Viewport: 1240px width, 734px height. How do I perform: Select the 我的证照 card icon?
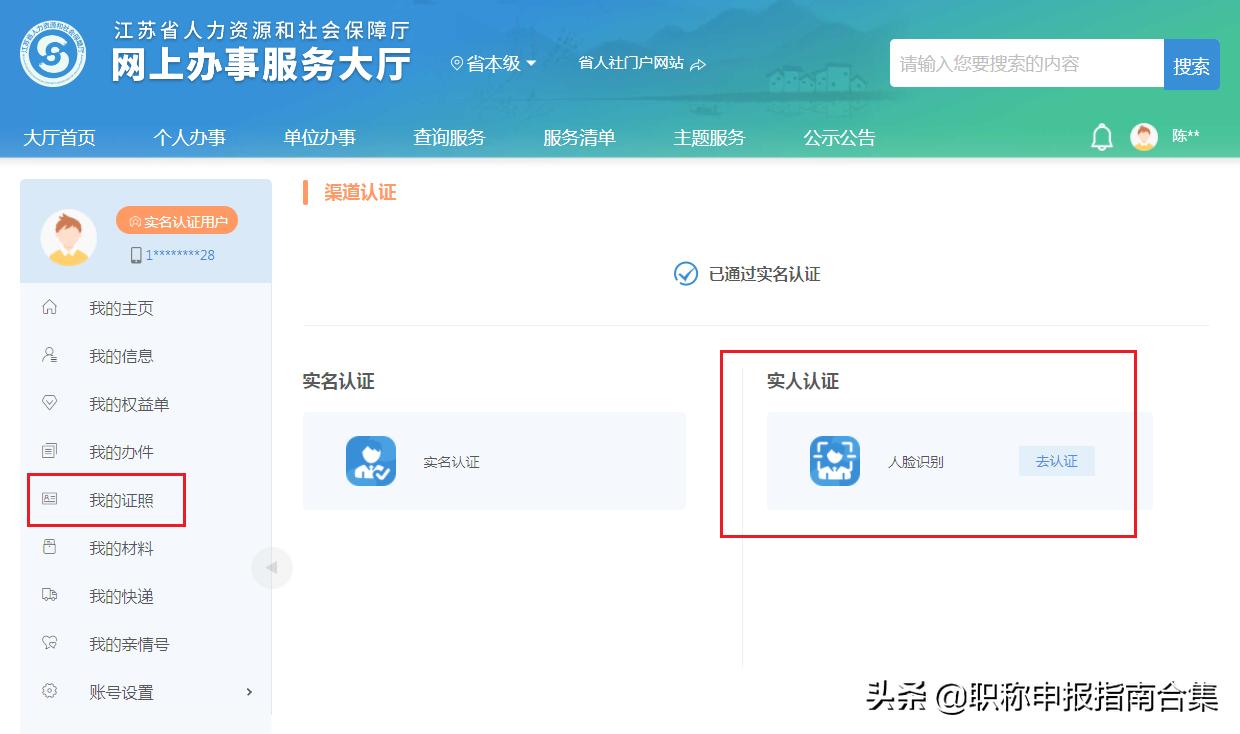point(50,499)
